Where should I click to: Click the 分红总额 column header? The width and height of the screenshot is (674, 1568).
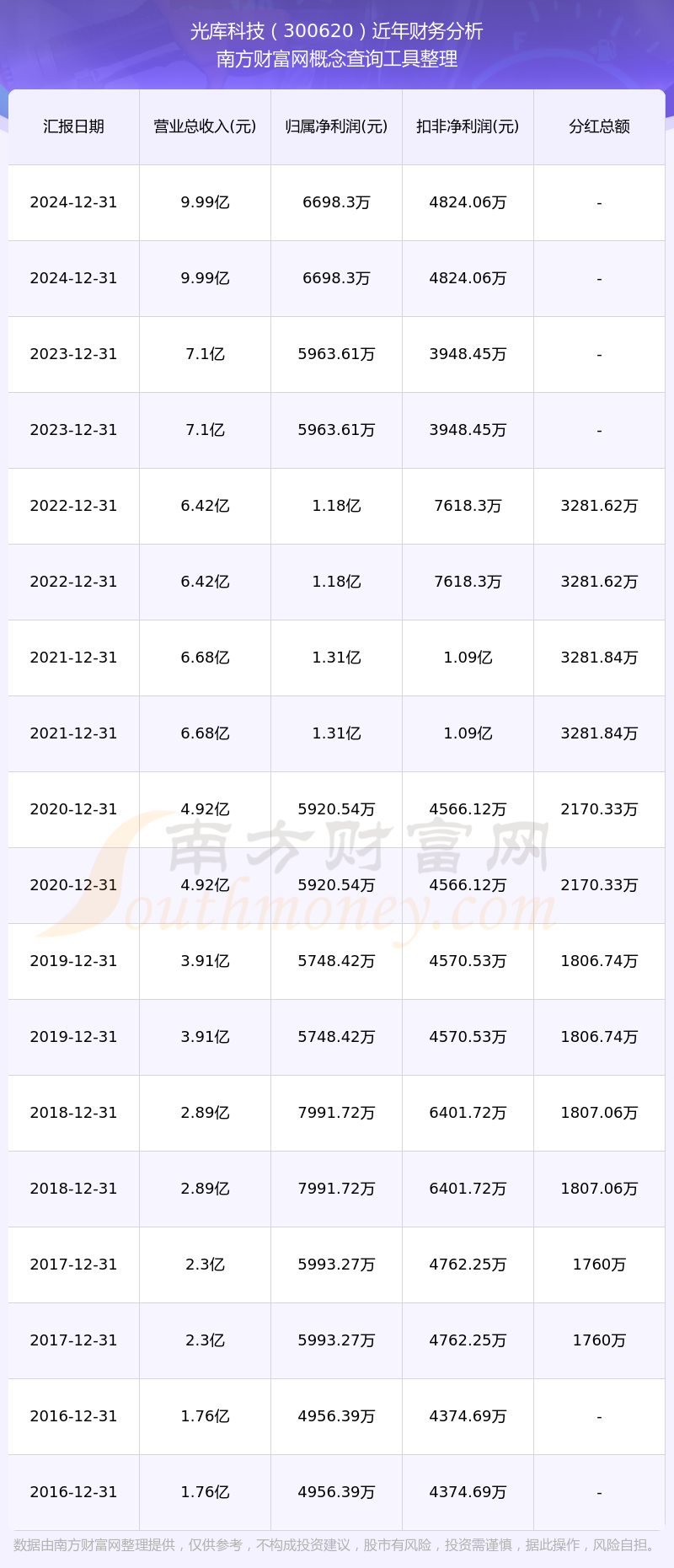pyautogui.click(x=599, y=126)
